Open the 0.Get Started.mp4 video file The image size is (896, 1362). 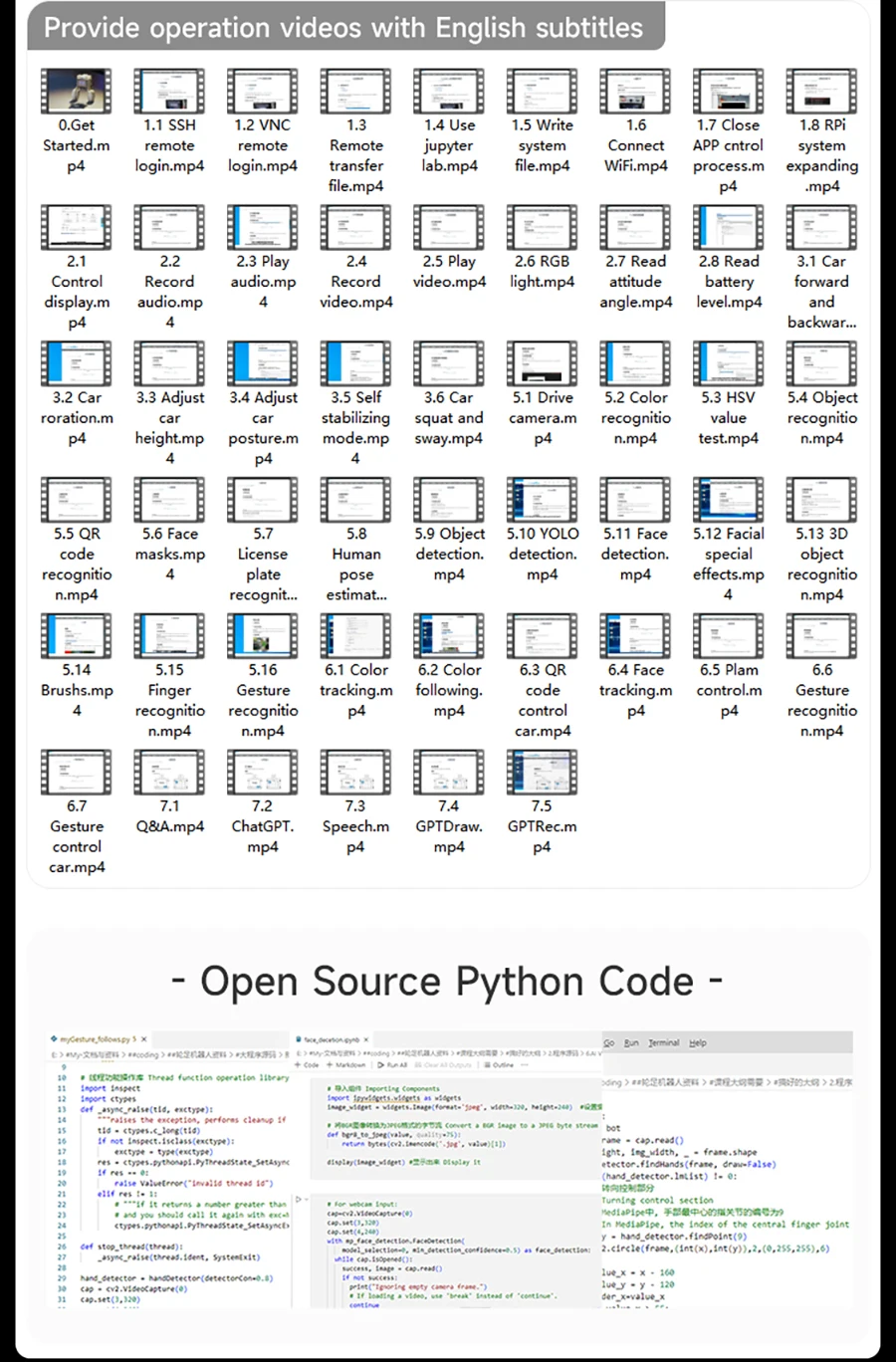(77, 92)
